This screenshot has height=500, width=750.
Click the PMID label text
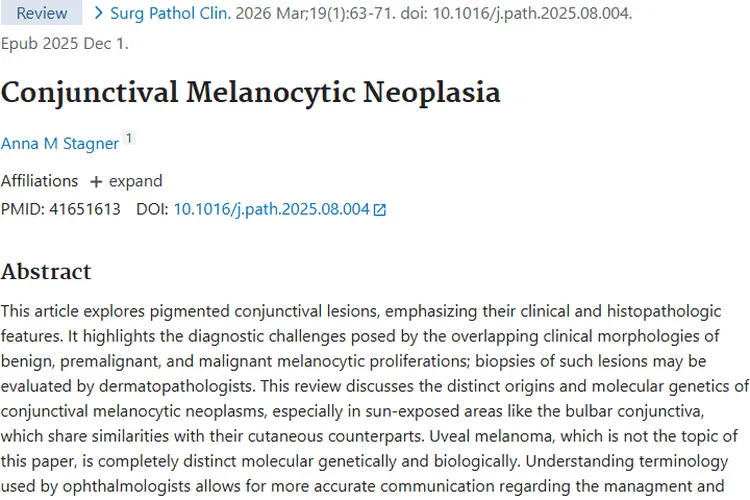point(22,209)
